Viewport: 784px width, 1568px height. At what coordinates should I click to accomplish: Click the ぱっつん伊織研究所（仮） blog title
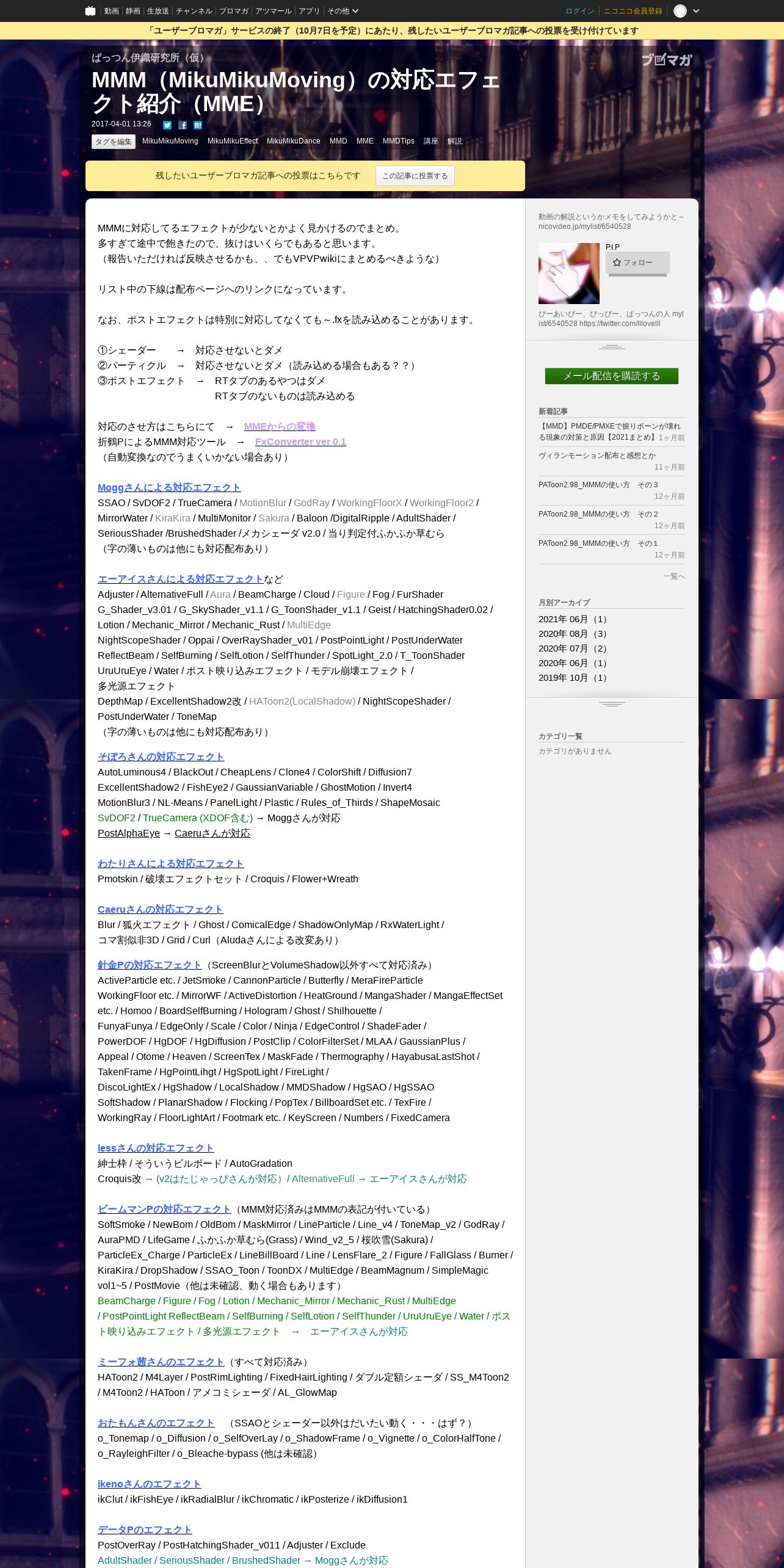[x=151, y=58]
